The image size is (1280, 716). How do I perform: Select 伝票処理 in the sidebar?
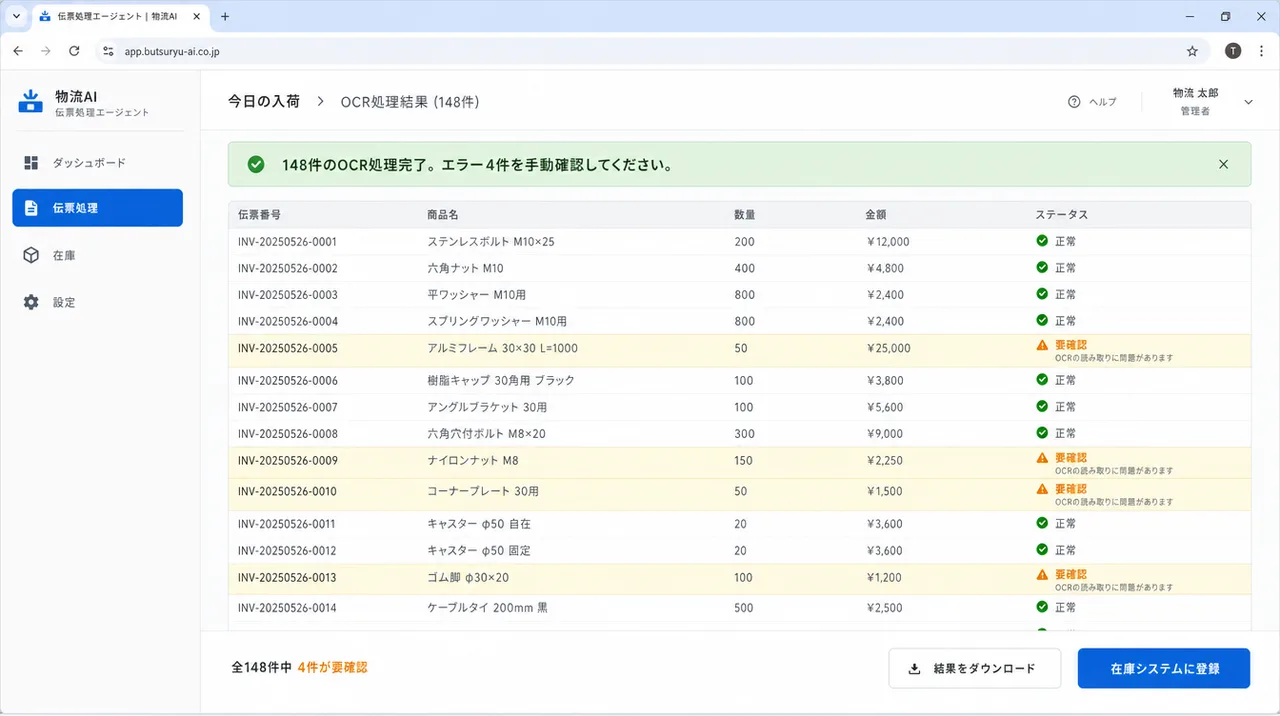[x=97, y=208]
